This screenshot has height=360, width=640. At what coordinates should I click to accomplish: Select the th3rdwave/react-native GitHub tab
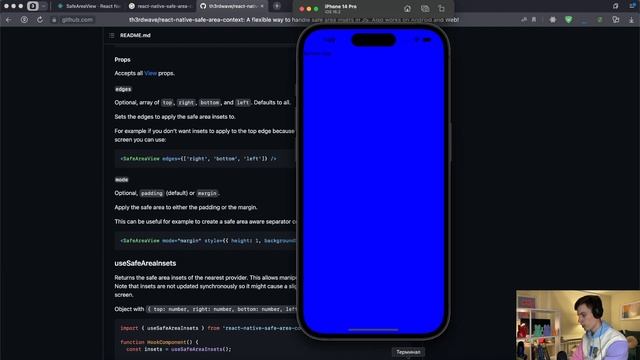click(x=232, y=6)
